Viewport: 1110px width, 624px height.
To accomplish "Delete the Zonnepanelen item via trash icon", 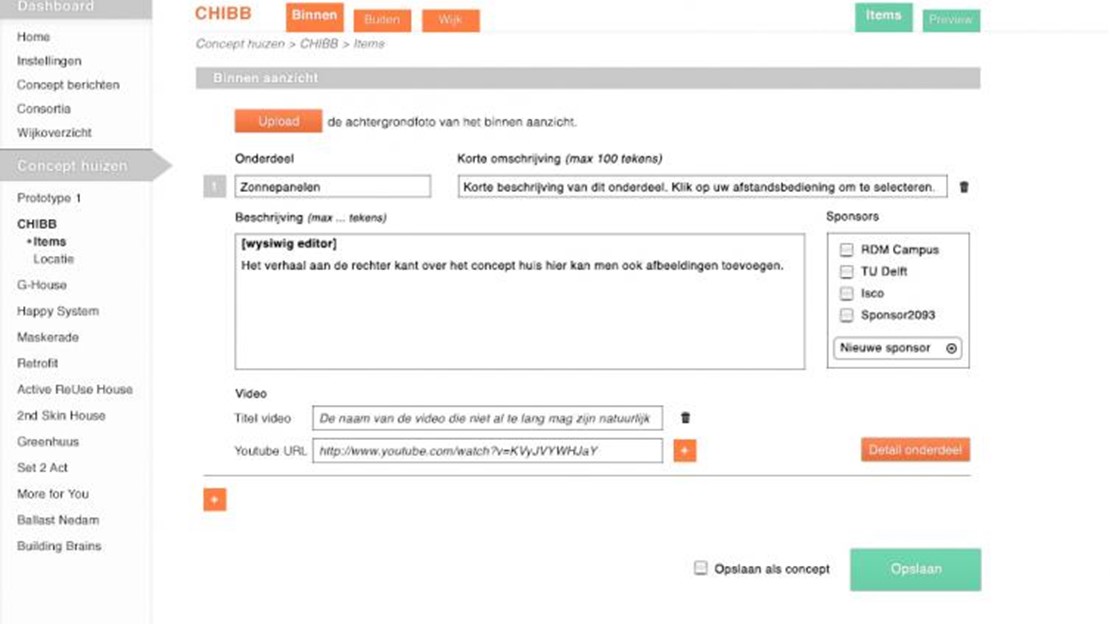I will coord(964,187).
